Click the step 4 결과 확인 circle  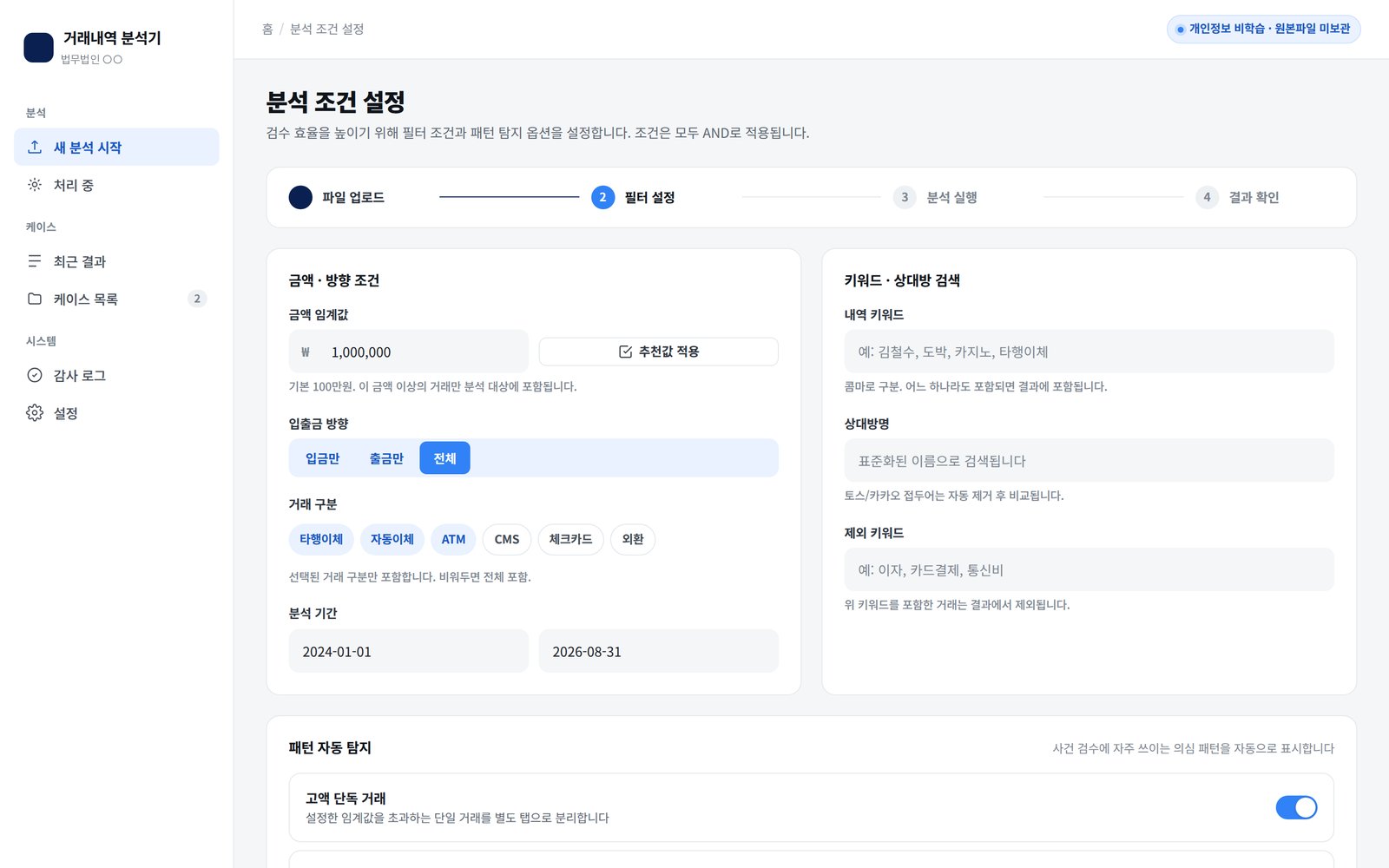[x=1207, y=197]
